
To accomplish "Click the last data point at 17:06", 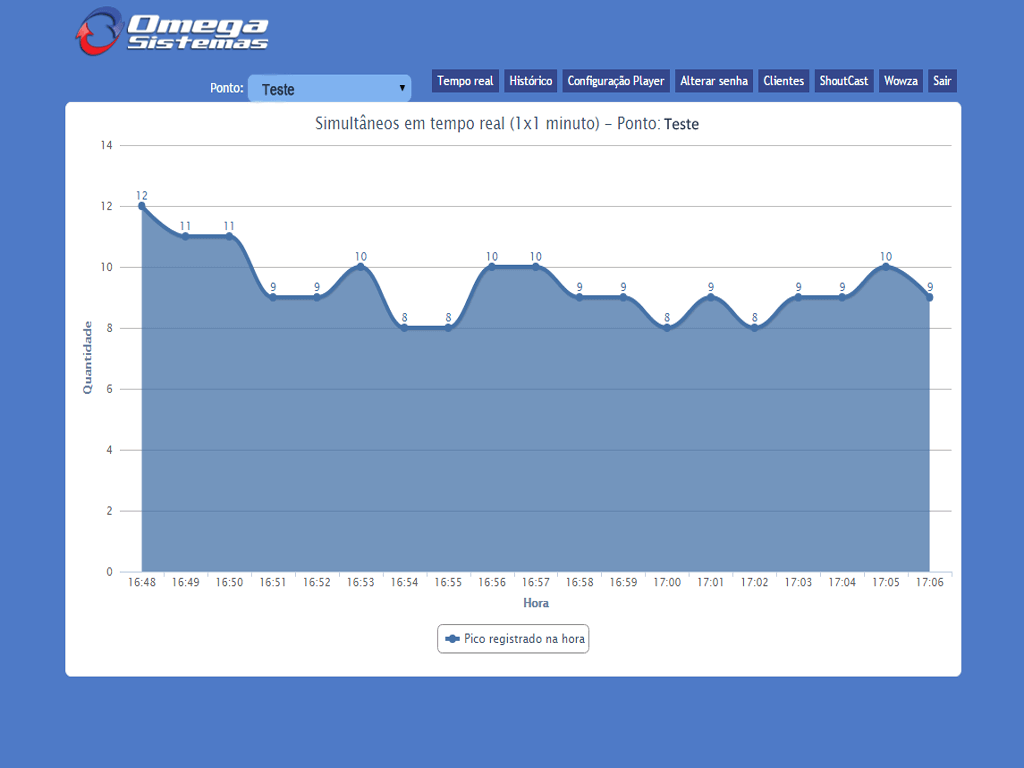I will coord(929,297).
